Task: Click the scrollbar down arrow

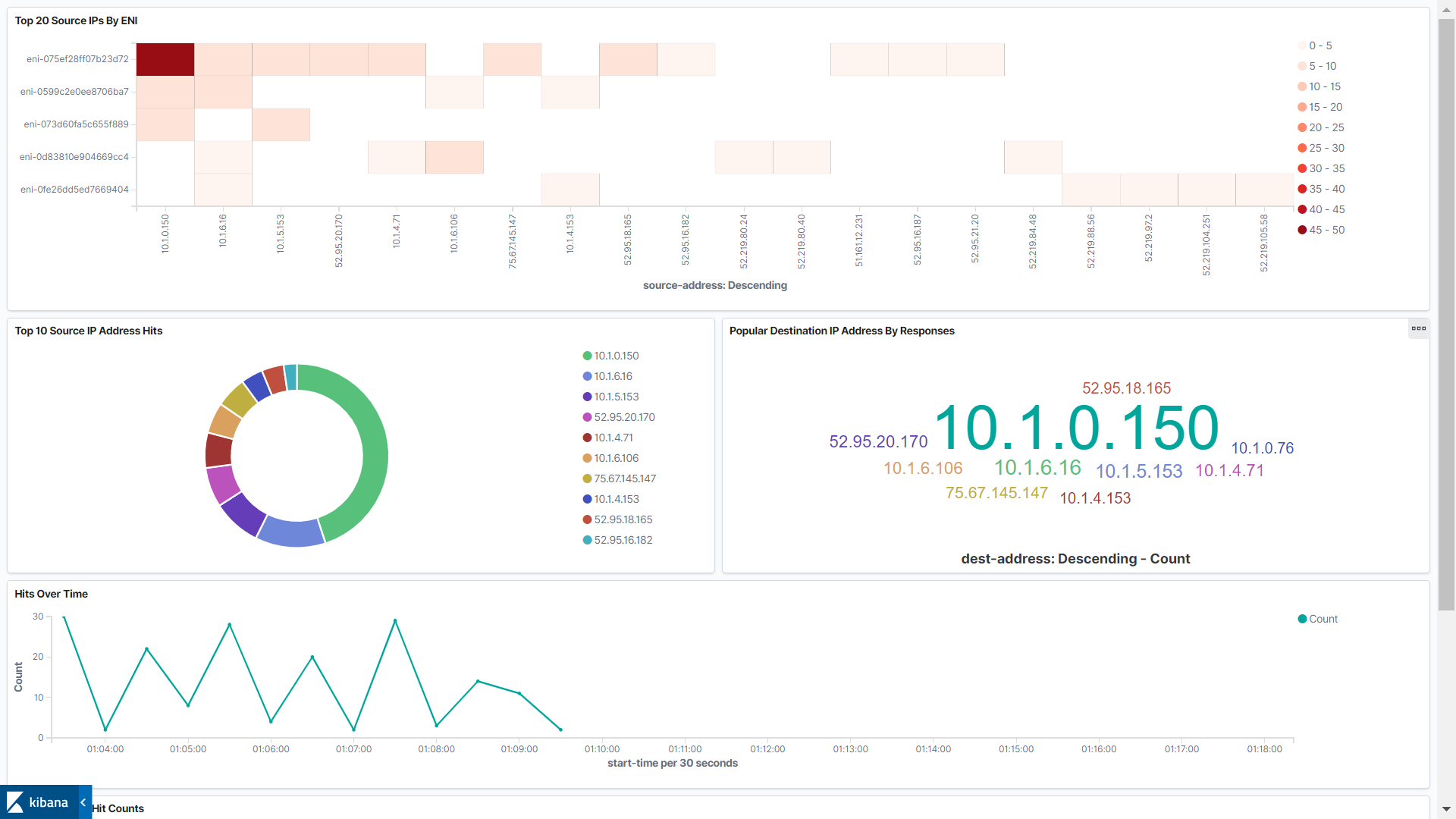Action: (1447, 809)
